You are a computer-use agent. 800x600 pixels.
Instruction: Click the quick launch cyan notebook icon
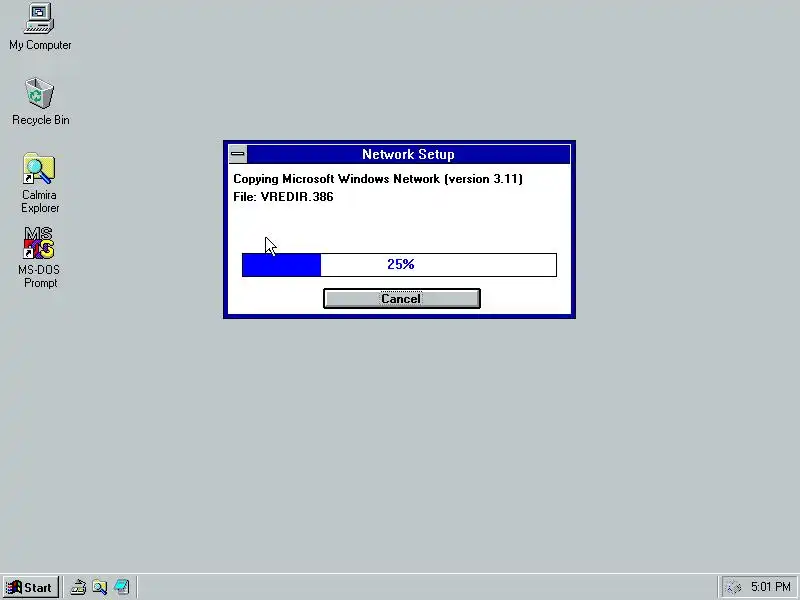tap(121, 588)
